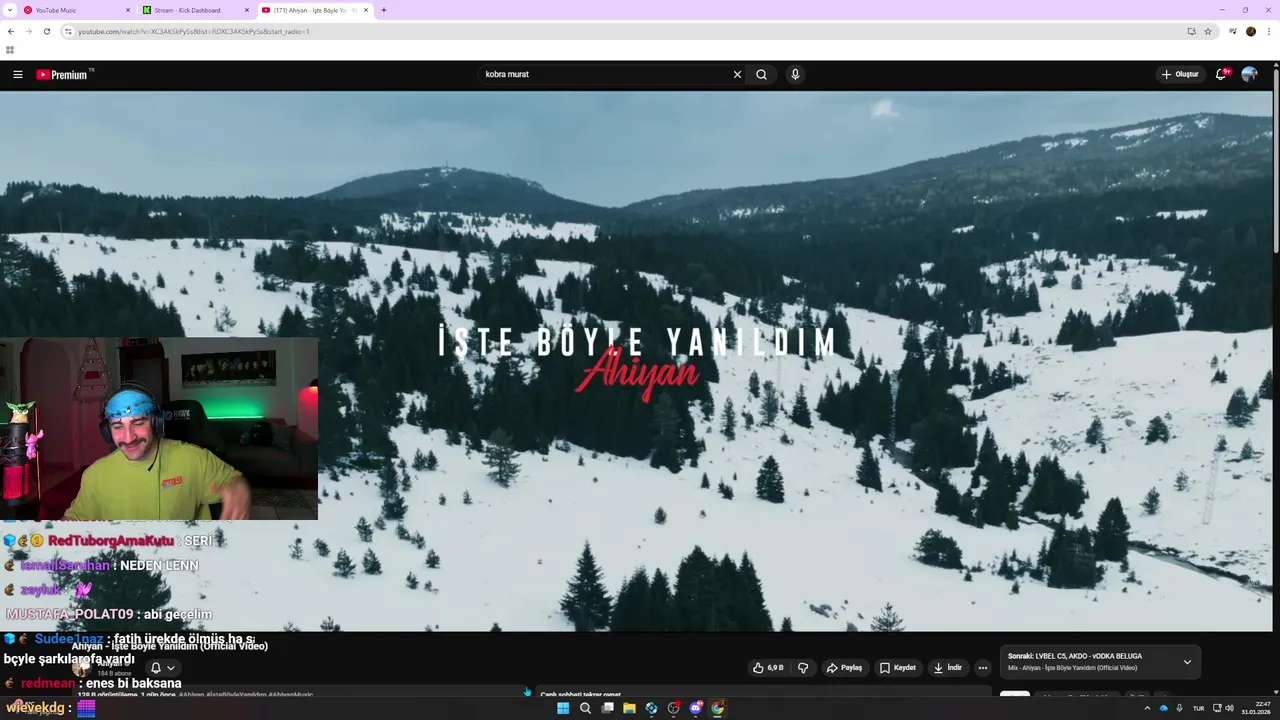Viewport: 1280px width, 720px height.
Task: Open the Chrome taskbar icon
Action: 717,708
